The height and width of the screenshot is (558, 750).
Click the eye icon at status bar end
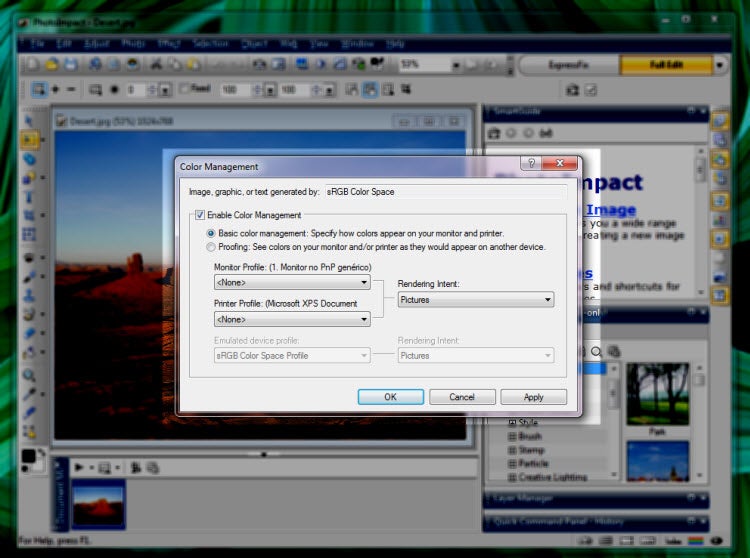point(716,541)
